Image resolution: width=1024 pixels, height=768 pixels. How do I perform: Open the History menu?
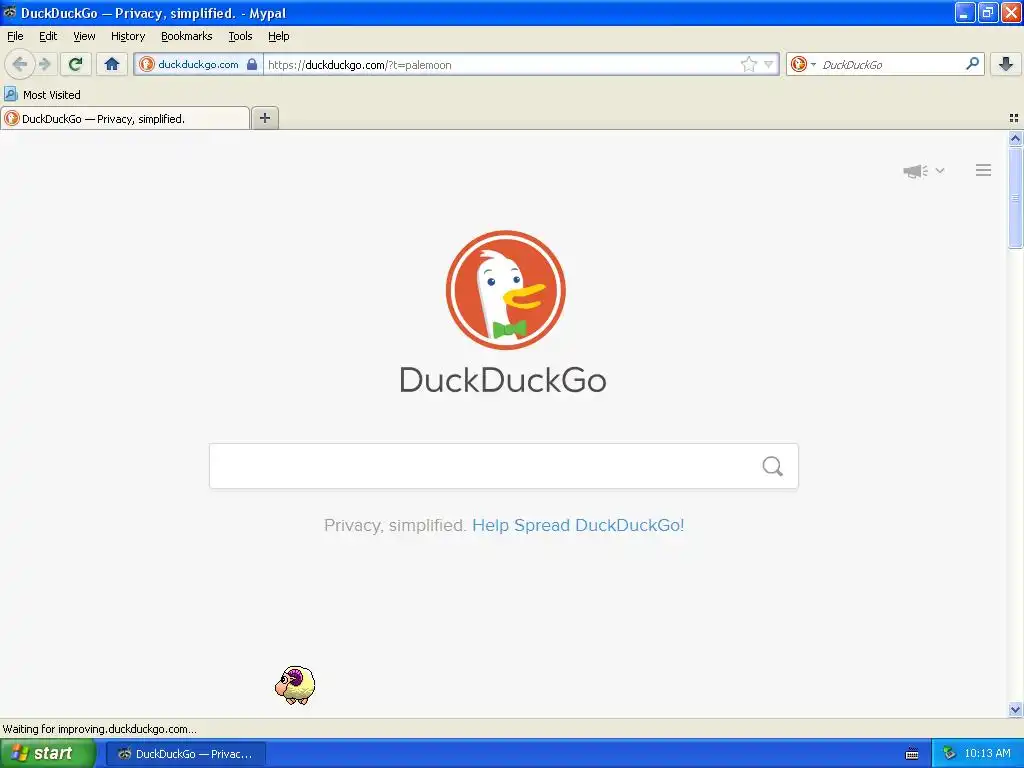tap(127, 36)
